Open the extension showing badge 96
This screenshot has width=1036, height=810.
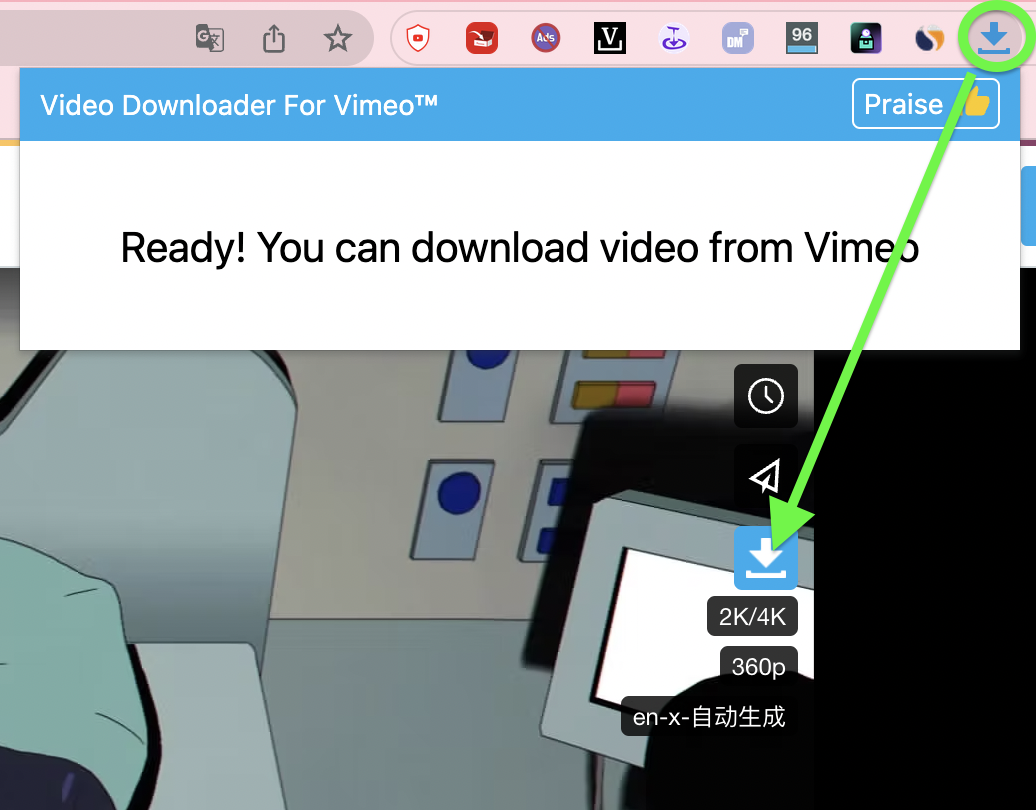tap(801, 38)
